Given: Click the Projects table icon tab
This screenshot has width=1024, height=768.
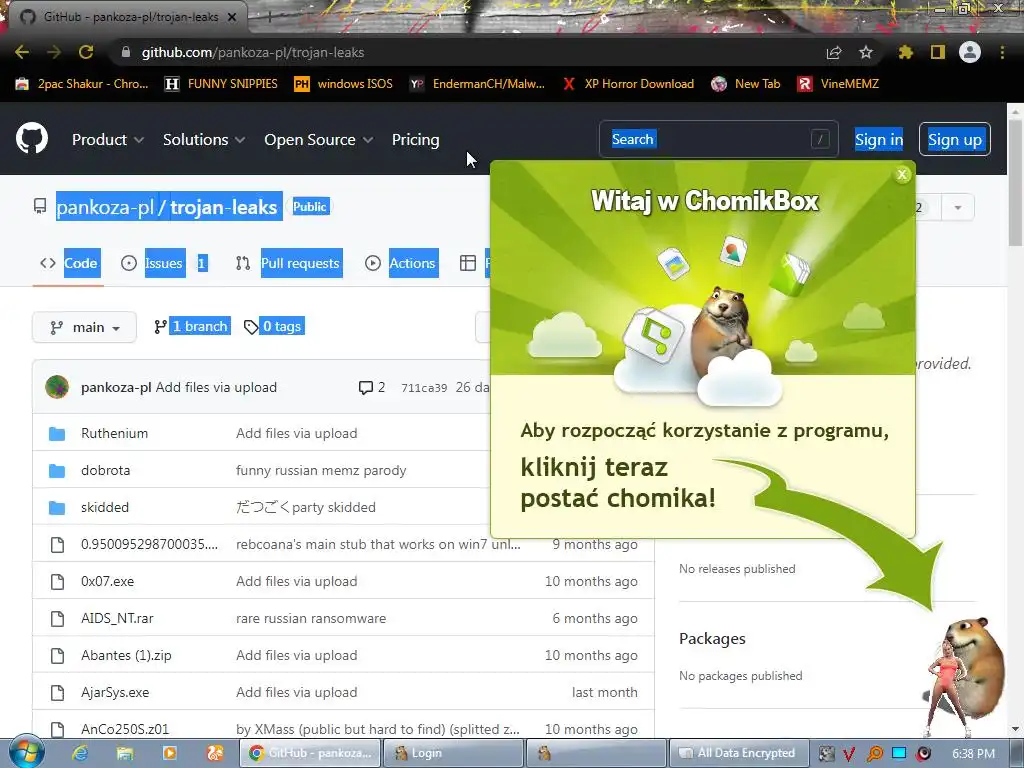Looking at the screenshot, I should click(x=468, y=263).
